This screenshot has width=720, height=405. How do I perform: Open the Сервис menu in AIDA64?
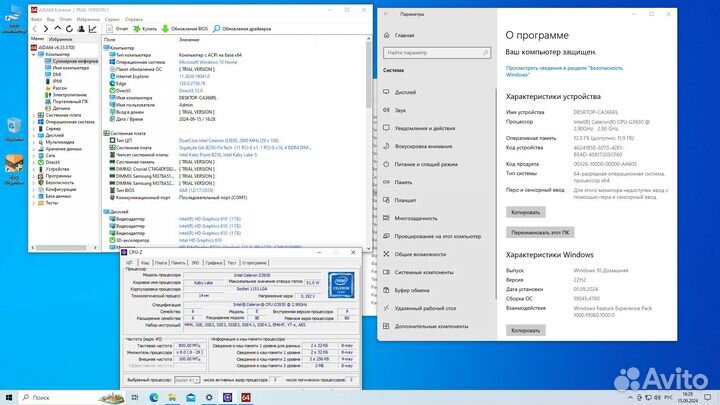112,19
